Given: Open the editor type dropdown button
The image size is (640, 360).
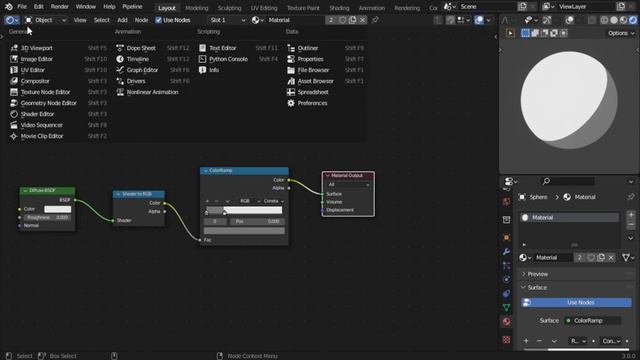Looking at the screenshot, I should 12,20.
